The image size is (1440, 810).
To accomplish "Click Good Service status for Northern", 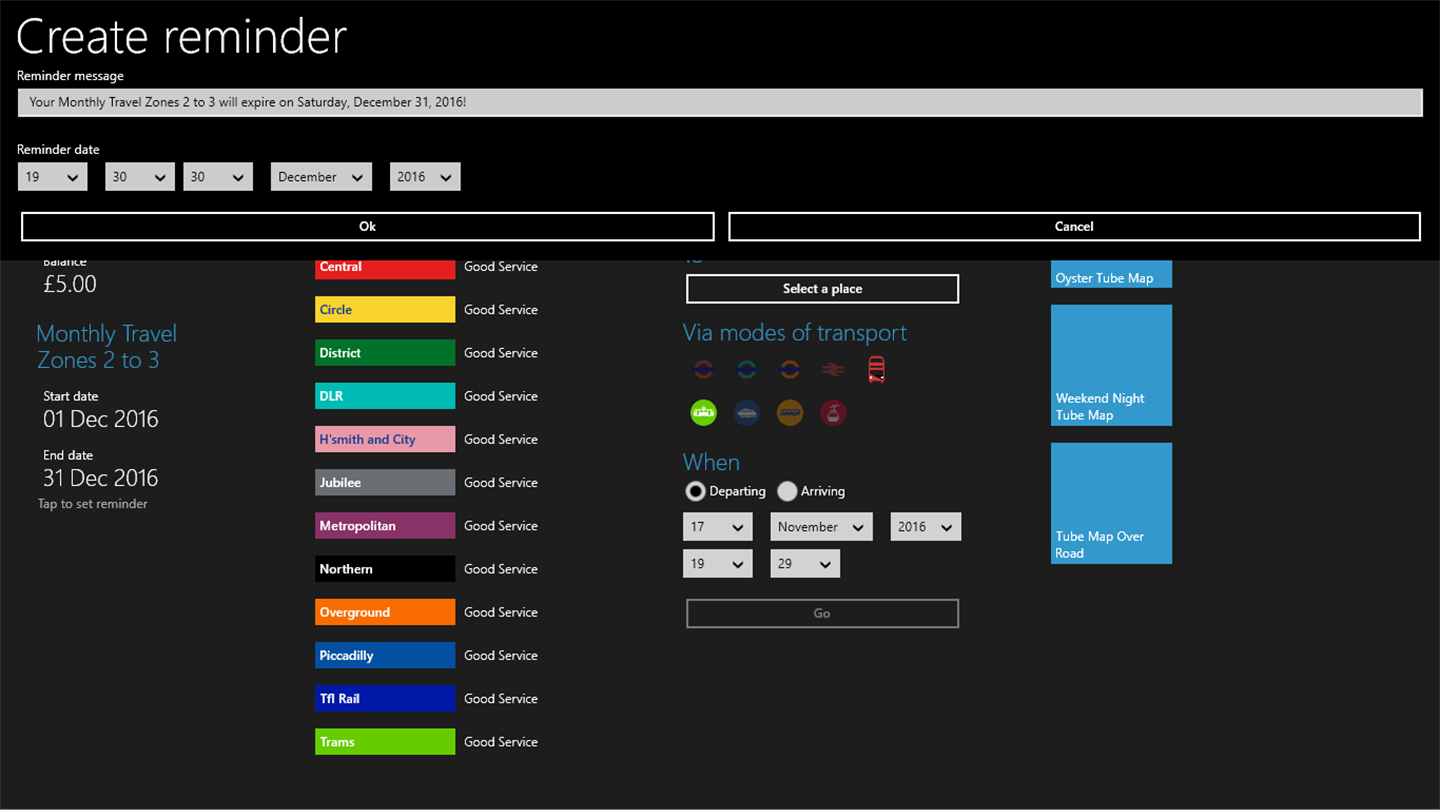I will click(501, 569).
